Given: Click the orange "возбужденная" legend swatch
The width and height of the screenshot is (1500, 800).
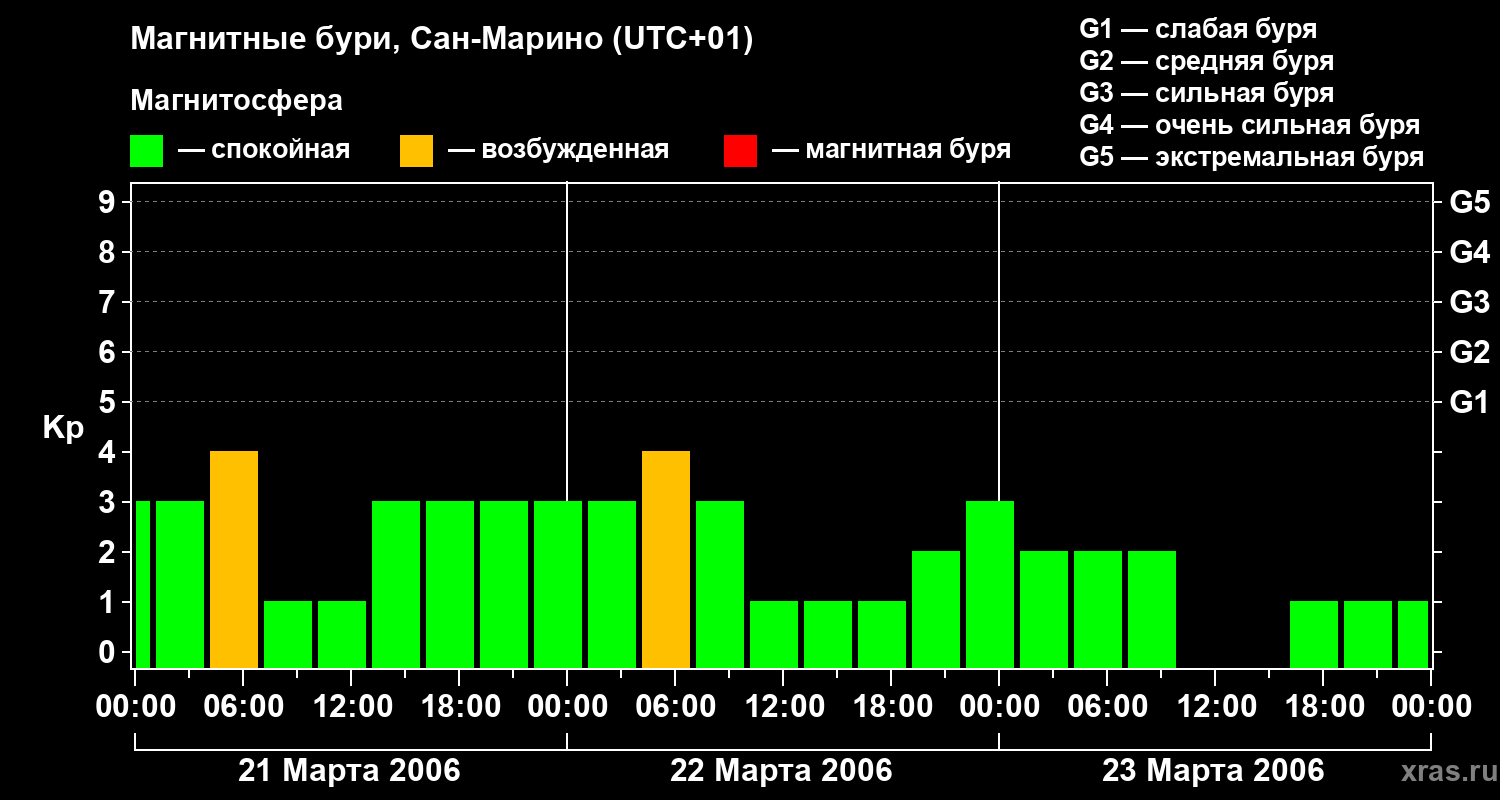Looking at the screenshot, I should point(416,151).
